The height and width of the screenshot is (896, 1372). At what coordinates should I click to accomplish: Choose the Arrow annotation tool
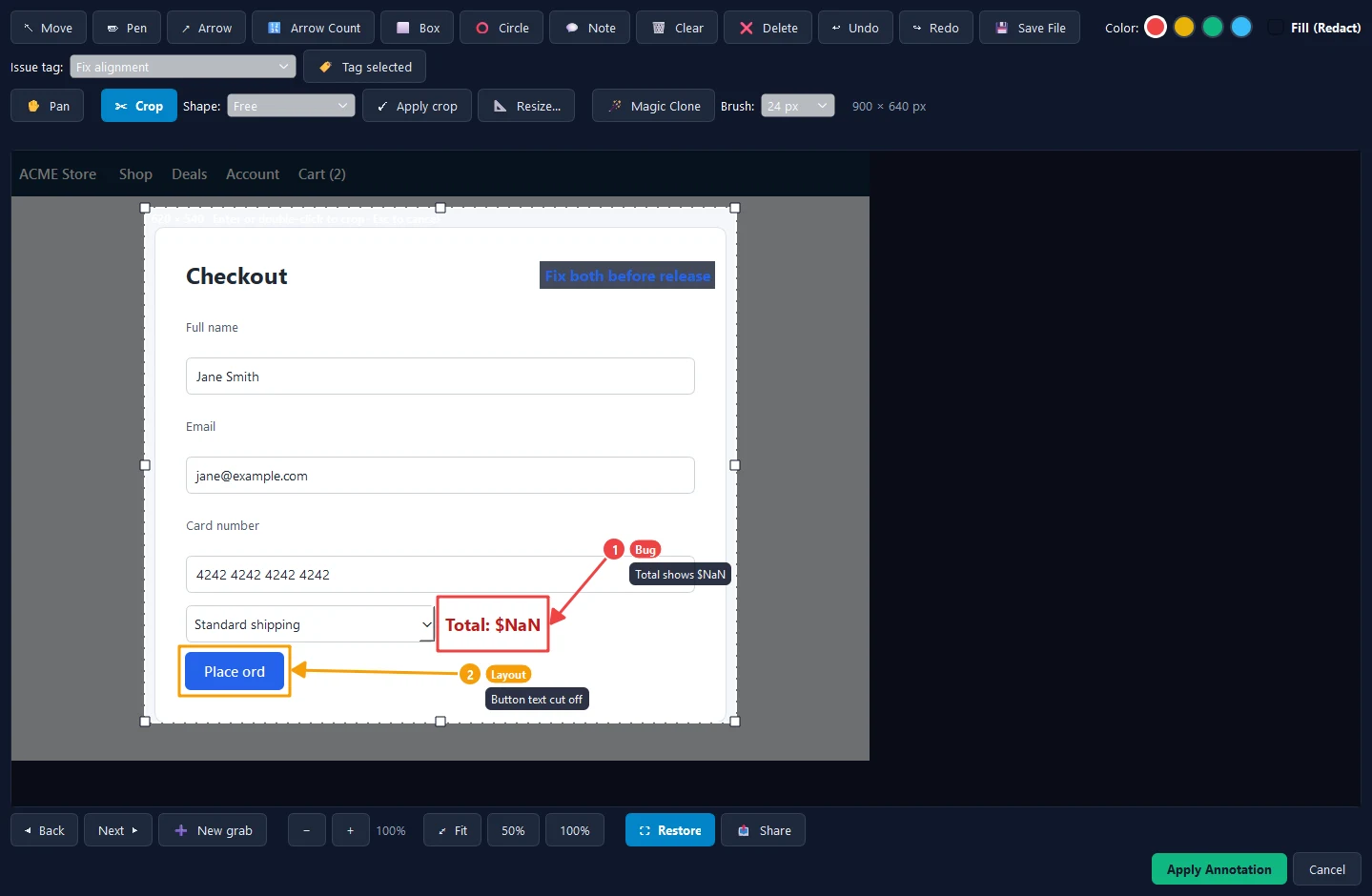(x=206, y=28)
